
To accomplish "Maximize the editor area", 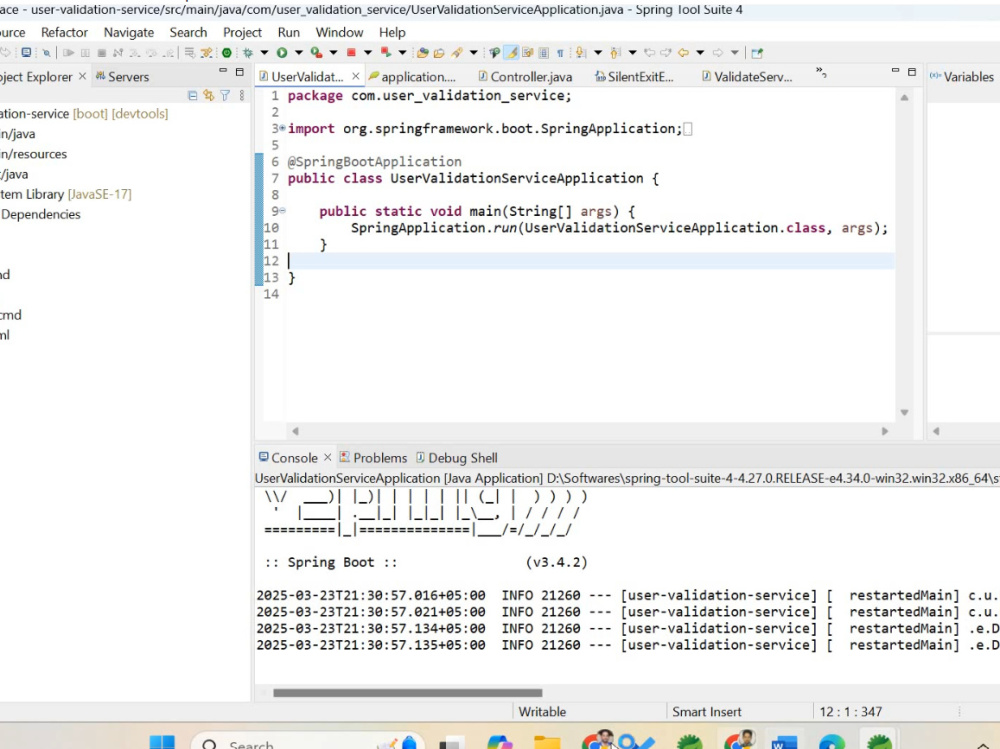I will coord(912,72).
